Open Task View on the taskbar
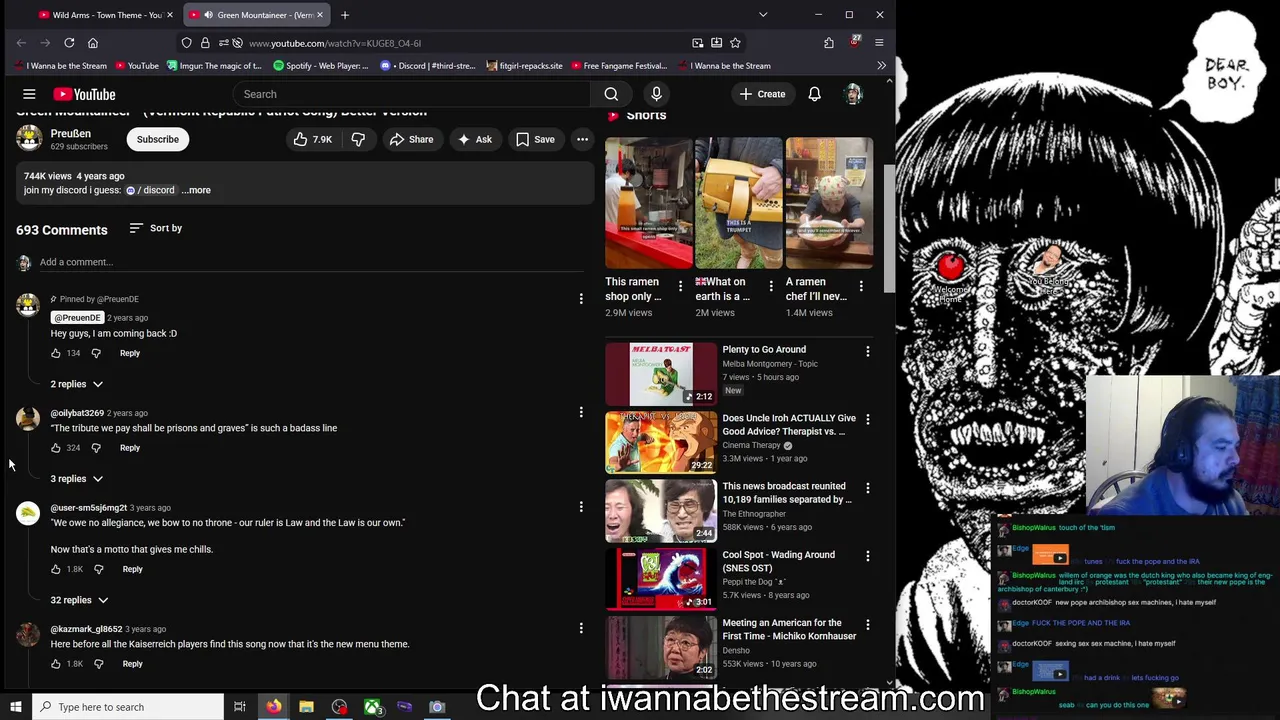 click(x=240, y=707)
